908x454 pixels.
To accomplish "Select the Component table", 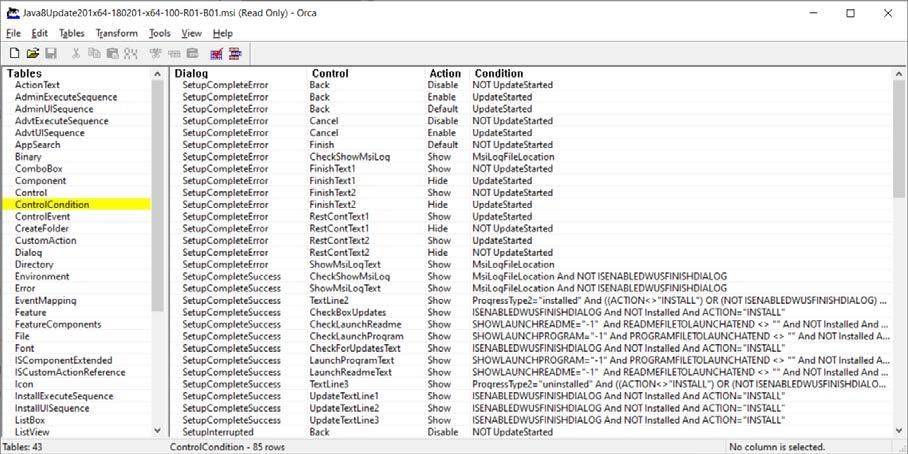I will click(x=41, y=181).
